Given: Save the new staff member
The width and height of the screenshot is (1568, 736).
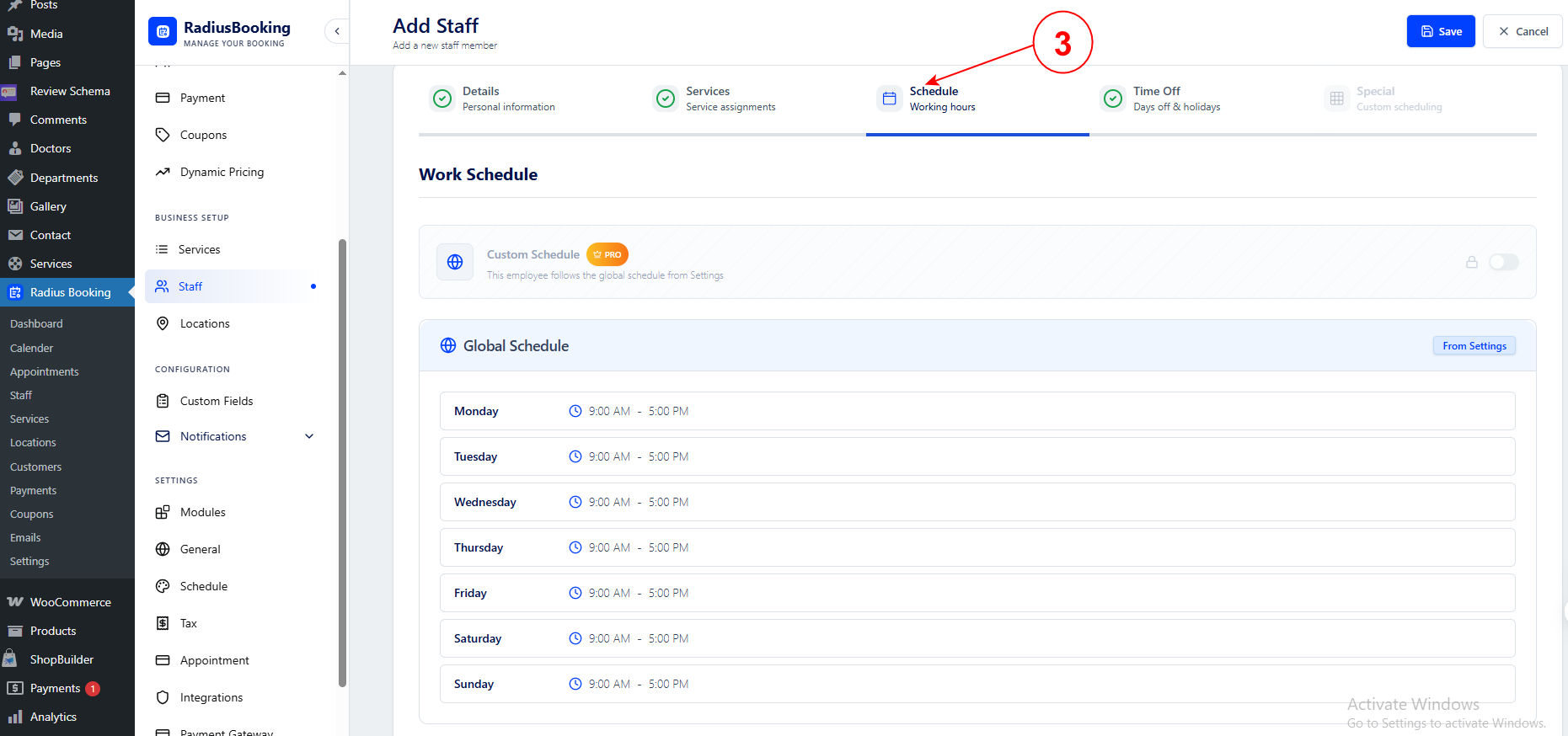Looking at the screenshot, I should pos(1441,31).
